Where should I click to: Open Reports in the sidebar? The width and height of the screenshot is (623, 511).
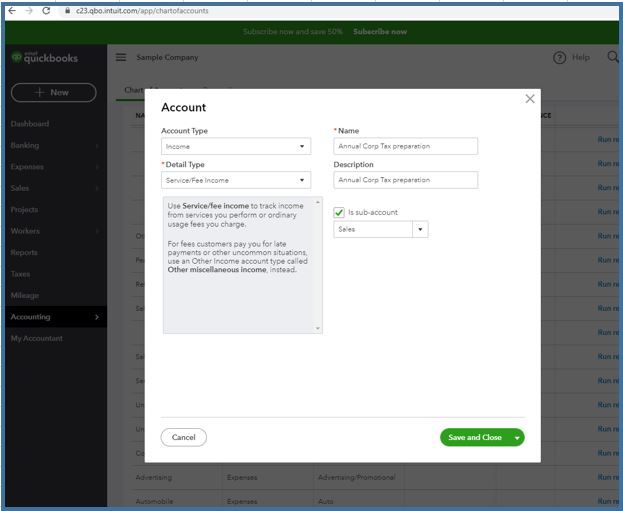point(24,253)
